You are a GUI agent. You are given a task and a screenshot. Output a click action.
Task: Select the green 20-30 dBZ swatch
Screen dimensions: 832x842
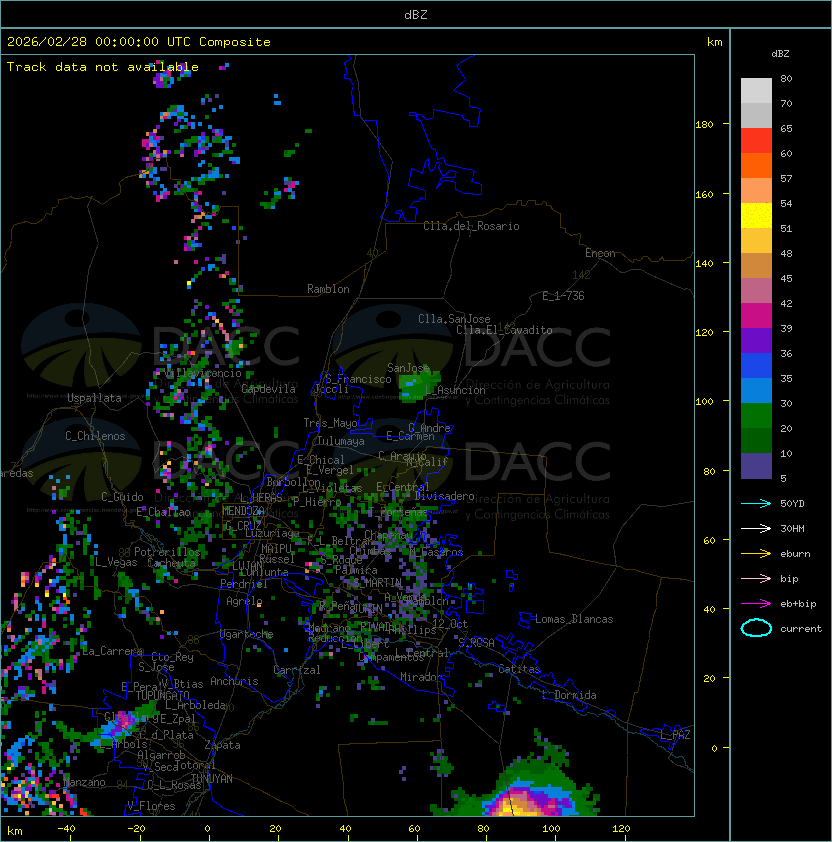click(x=756, y=416)
